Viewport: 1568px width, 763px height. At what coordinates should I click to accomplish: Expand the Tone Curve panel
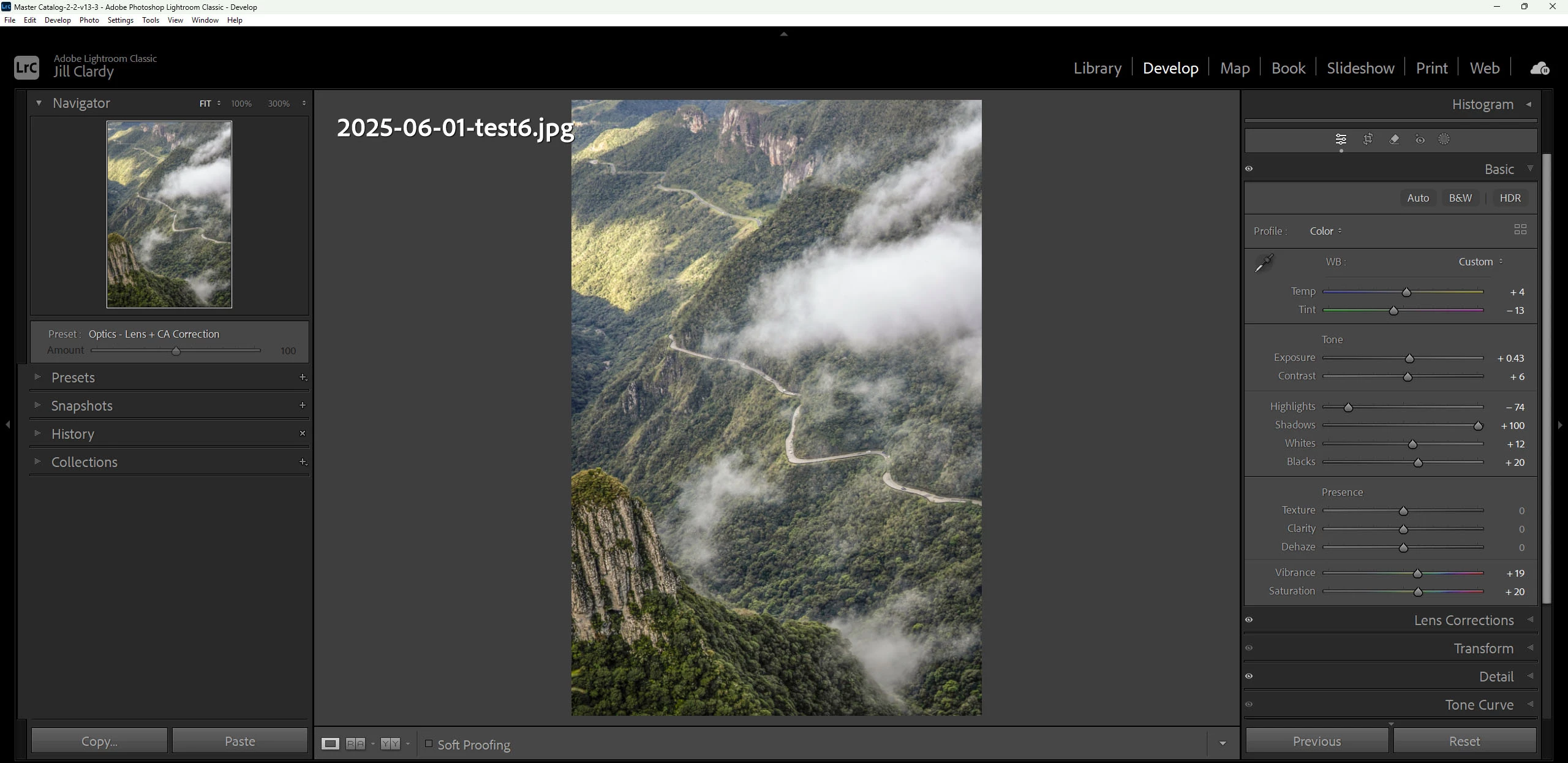tap(1479, 705)
